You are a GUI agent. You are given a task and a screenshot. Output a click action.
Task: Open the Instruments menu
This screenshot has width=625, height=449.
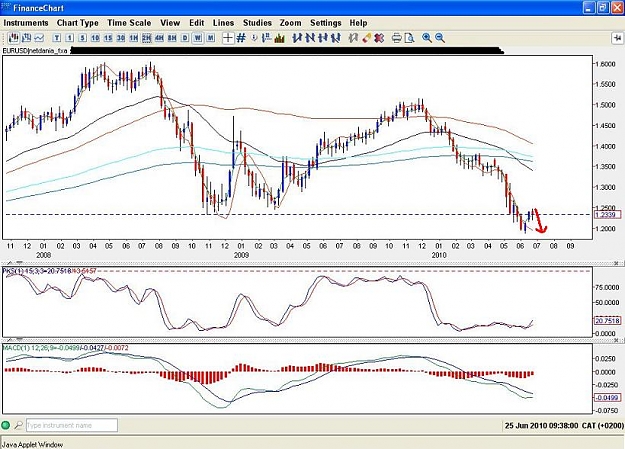click(26, 23)
